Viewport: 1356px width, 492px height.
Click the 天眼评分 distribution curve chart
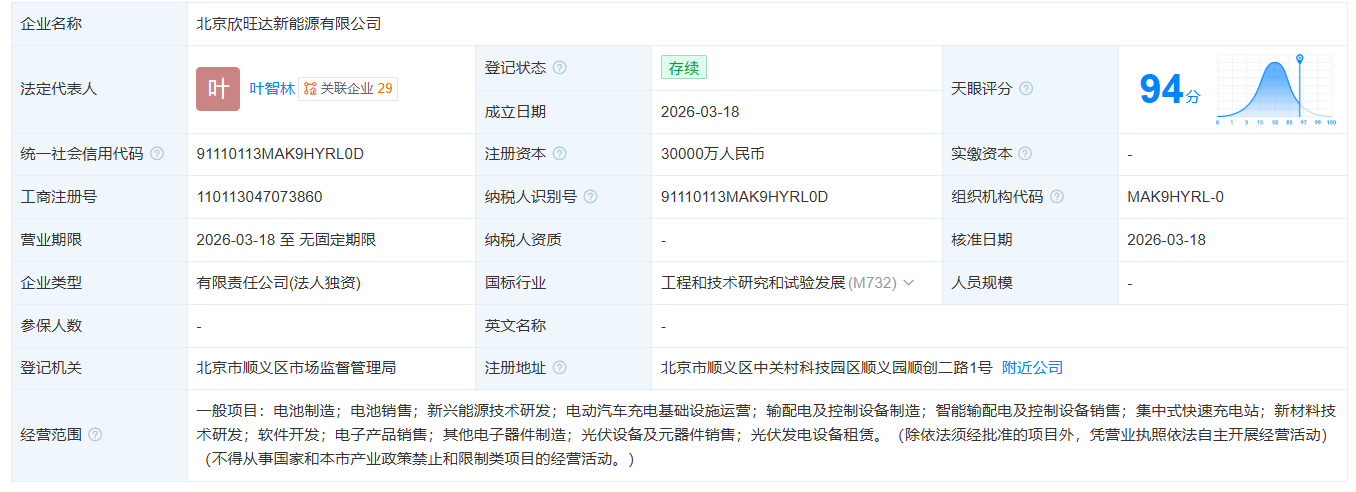click(x=1275, y=90)
